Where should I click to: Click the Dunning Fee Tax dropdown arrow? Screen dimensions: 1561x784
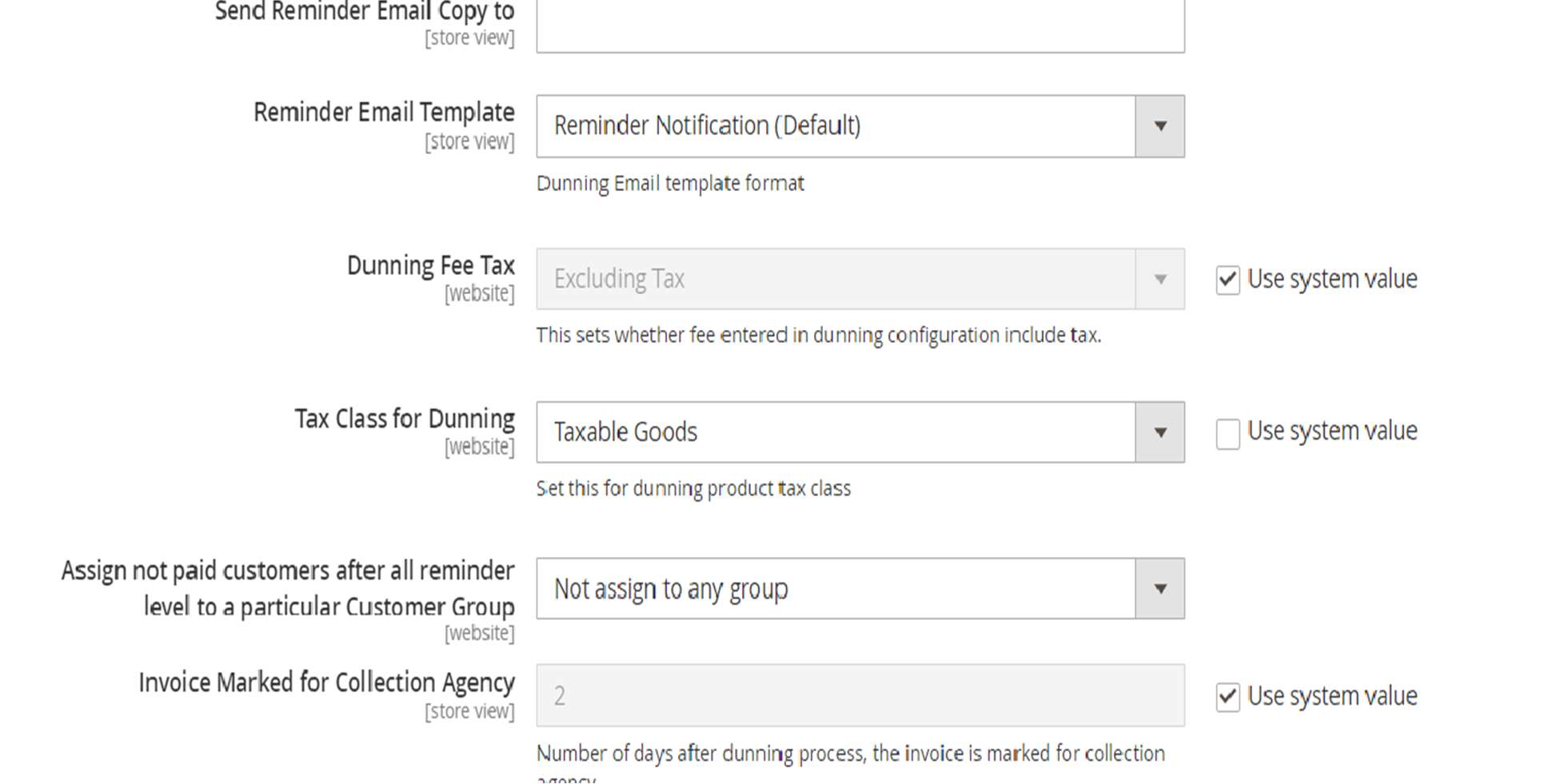1160,279
